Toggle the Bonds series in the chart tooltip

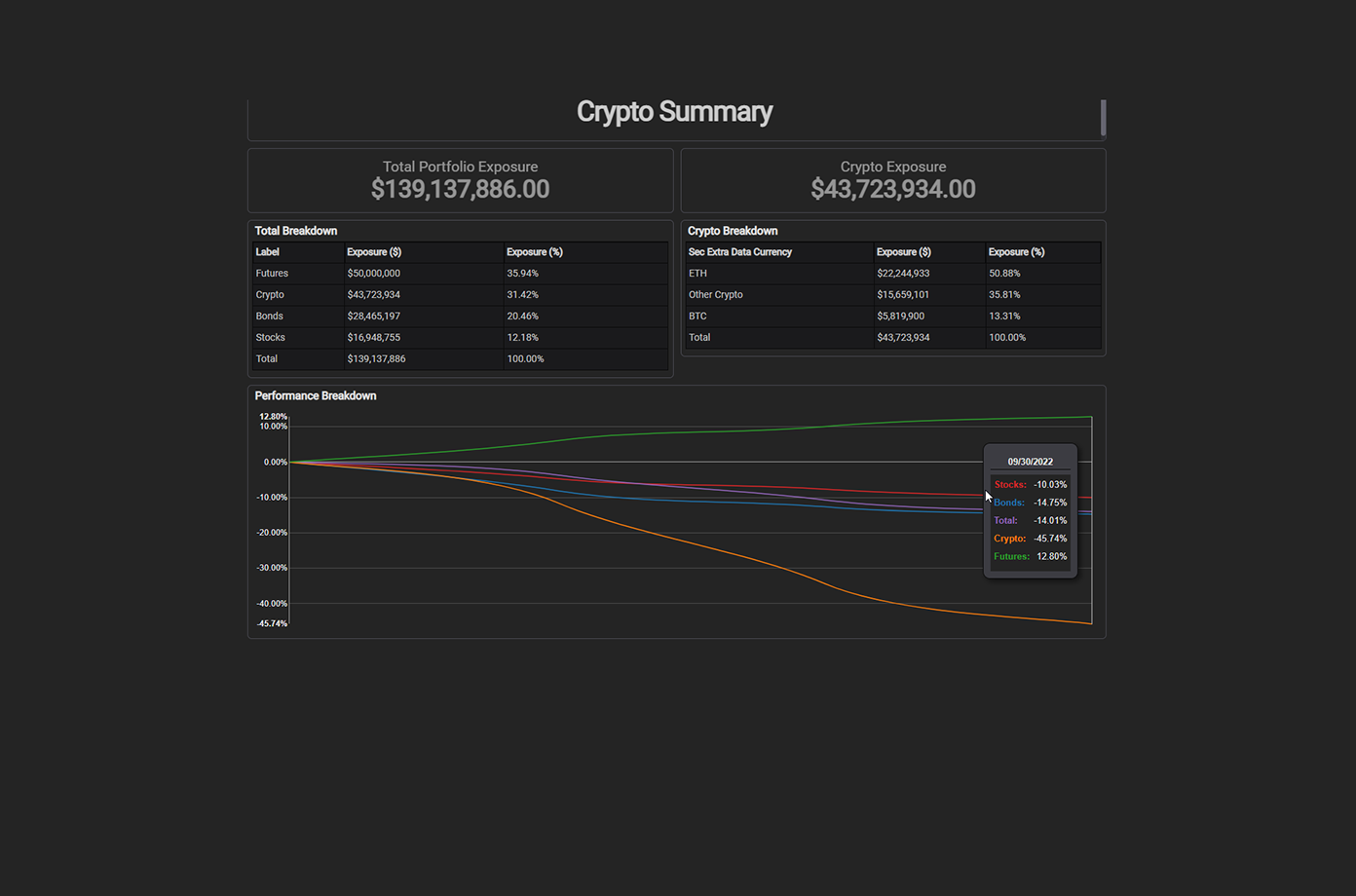tap(1008, 503)
